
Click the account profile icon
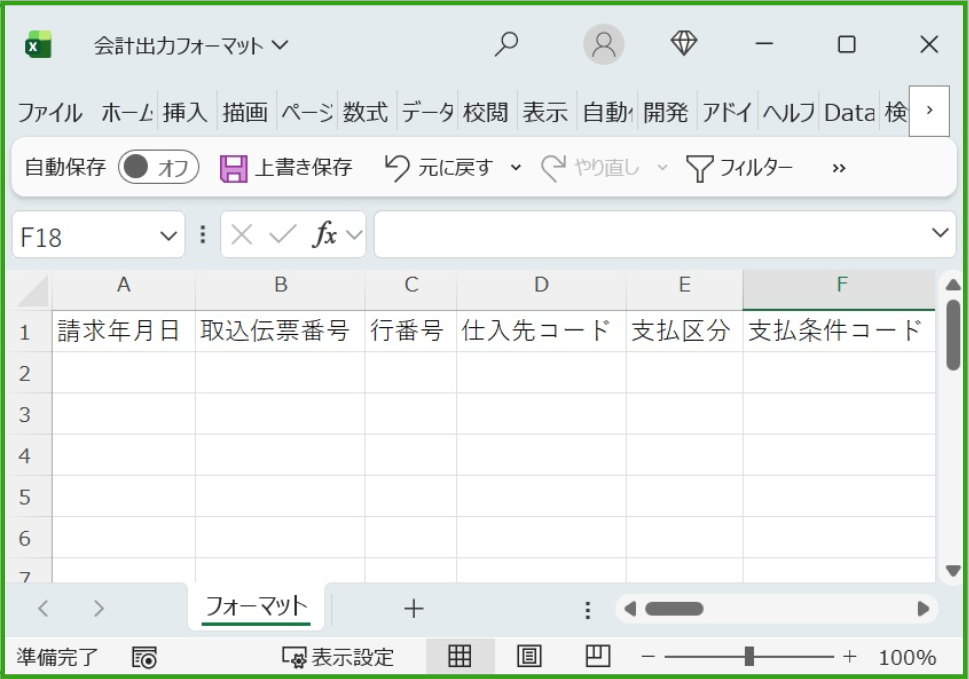coord(602,45)
